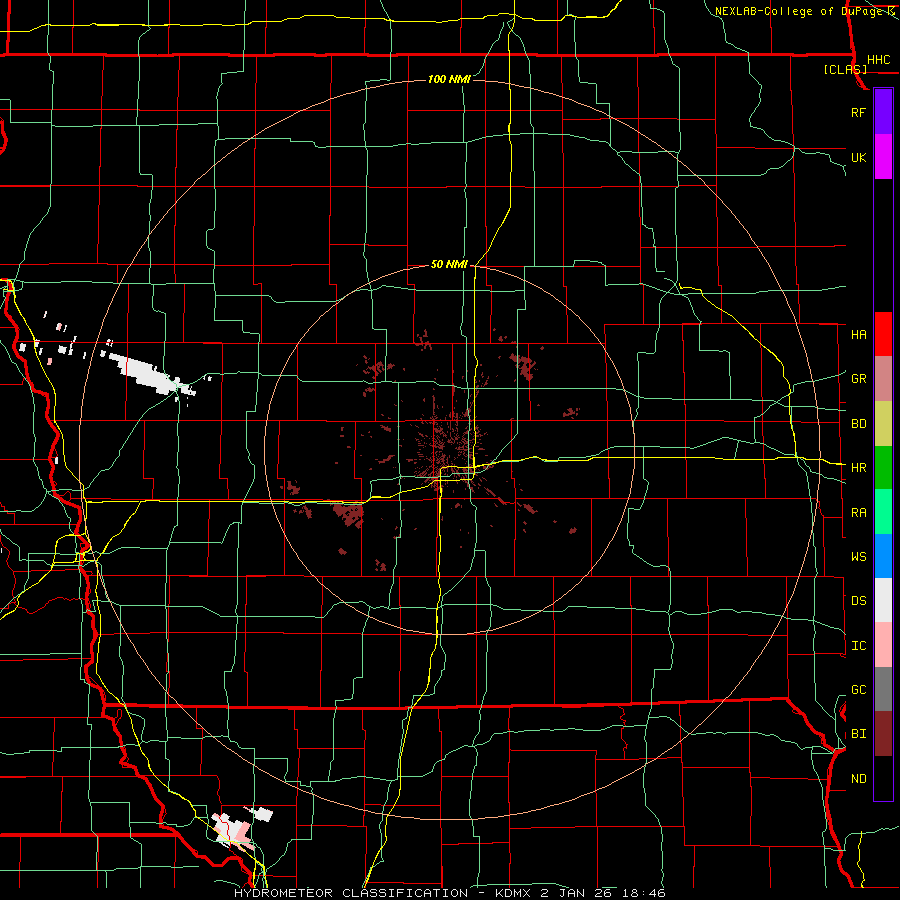
Task: Click the 50 NMI range ring label
Action: click(449, 265)
